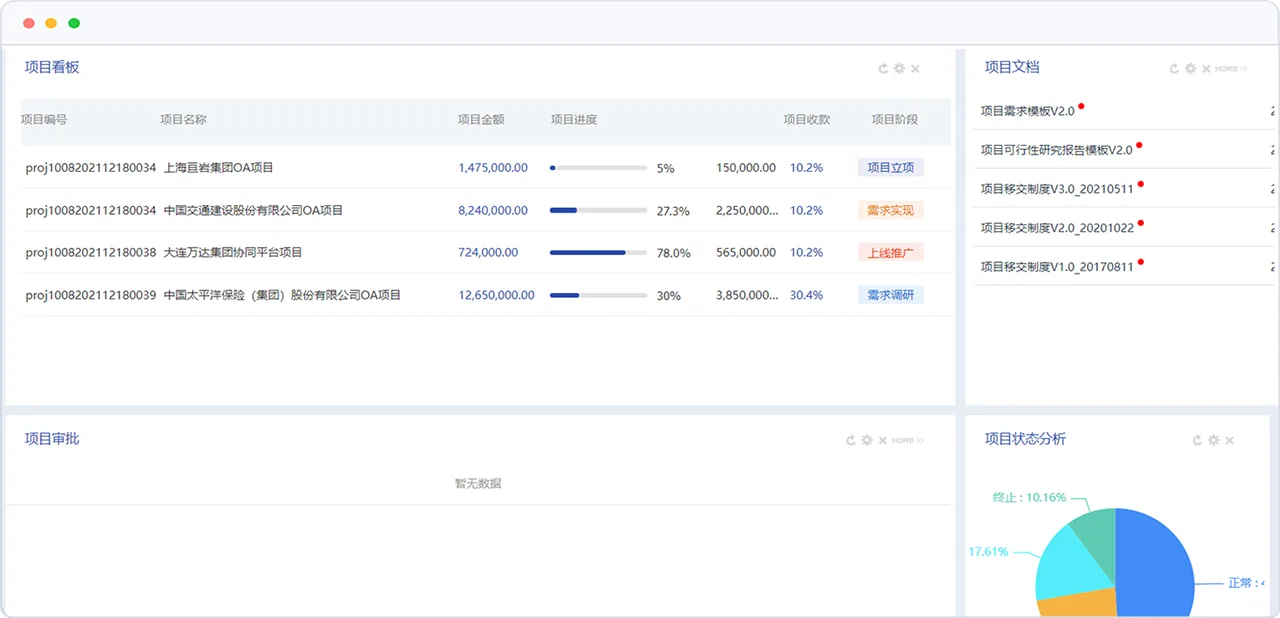Refresh the 项目看板 panel
The height and width of the screenshot is (618, 1280).
click(883, 69)
